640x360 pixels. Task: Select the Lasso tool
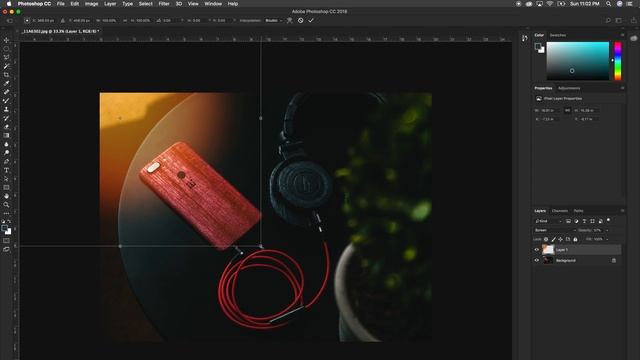coord(6,57)
